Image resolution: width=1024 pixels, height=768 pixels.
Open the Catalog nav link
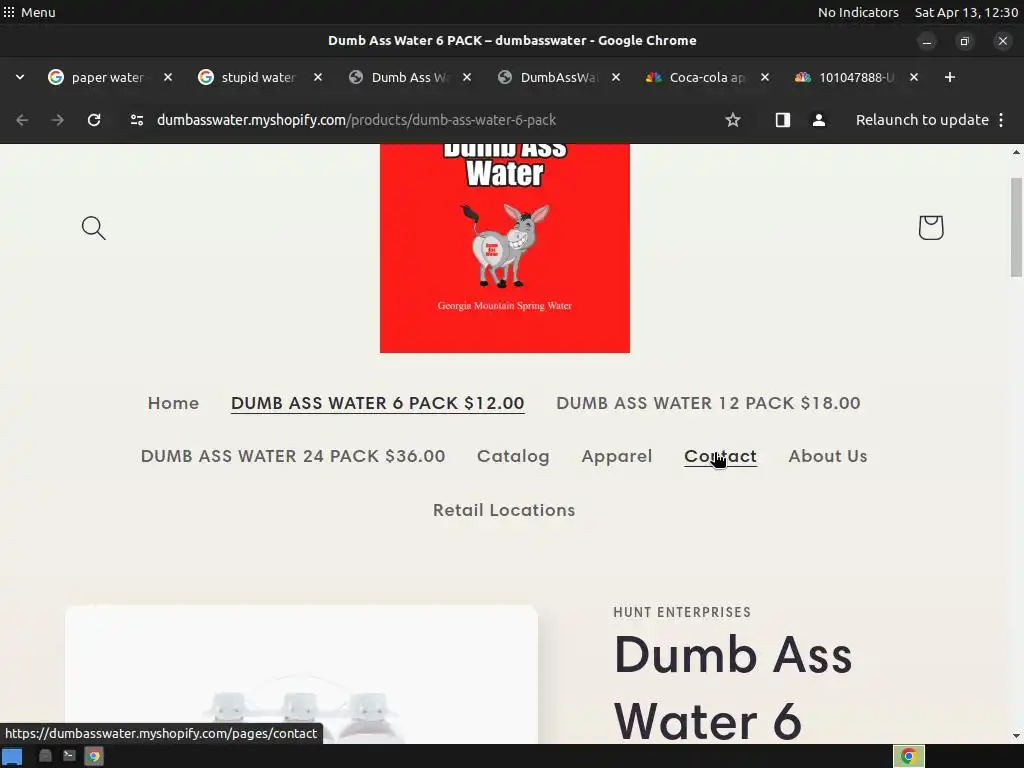[513, 456]
